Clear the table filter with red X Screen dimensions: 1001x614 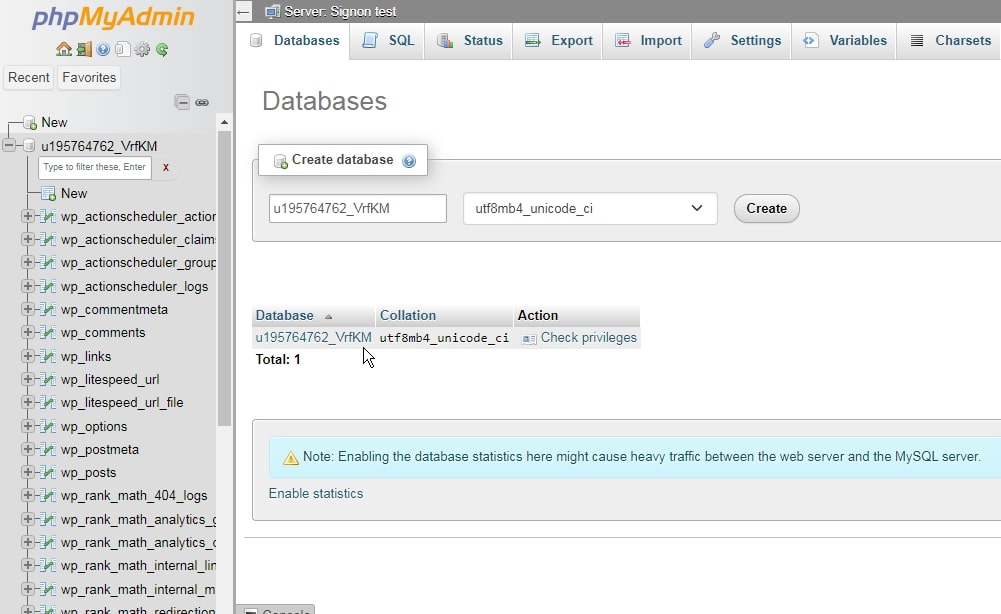[x=166, y=167]
